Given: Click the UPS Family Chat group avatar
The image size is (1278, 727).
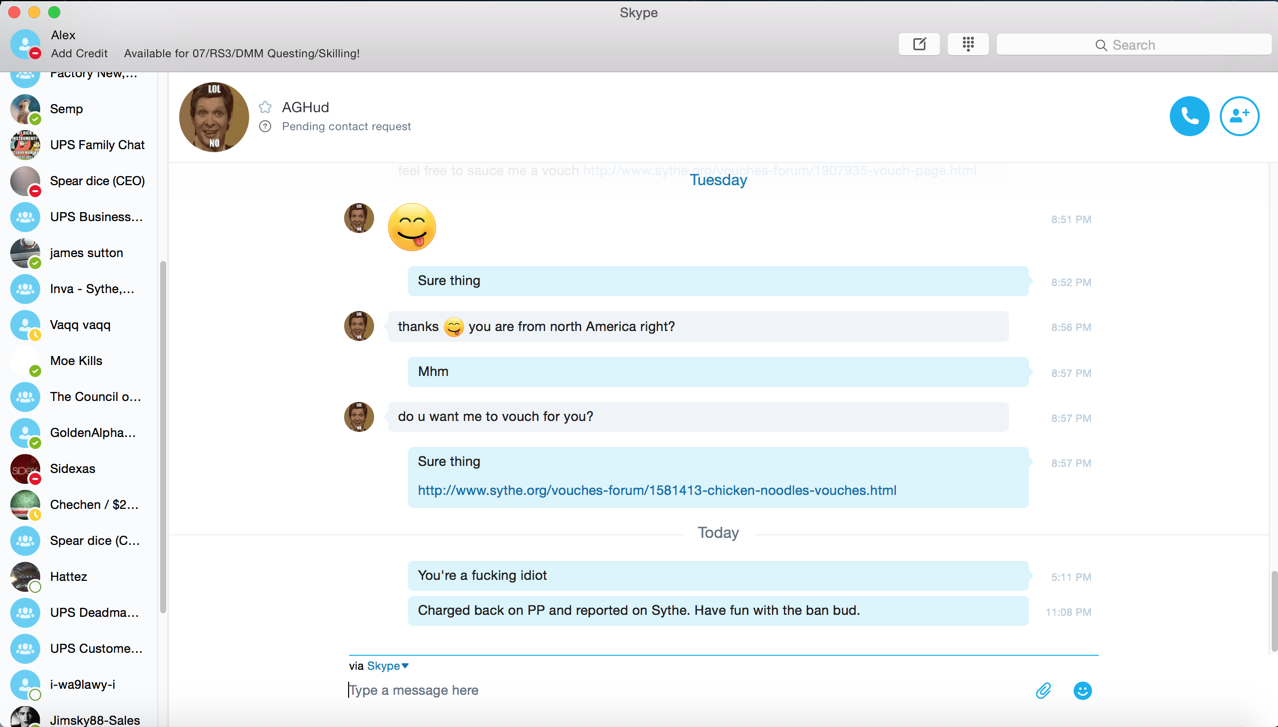Looking at the screenshot, I should [25, 145].
